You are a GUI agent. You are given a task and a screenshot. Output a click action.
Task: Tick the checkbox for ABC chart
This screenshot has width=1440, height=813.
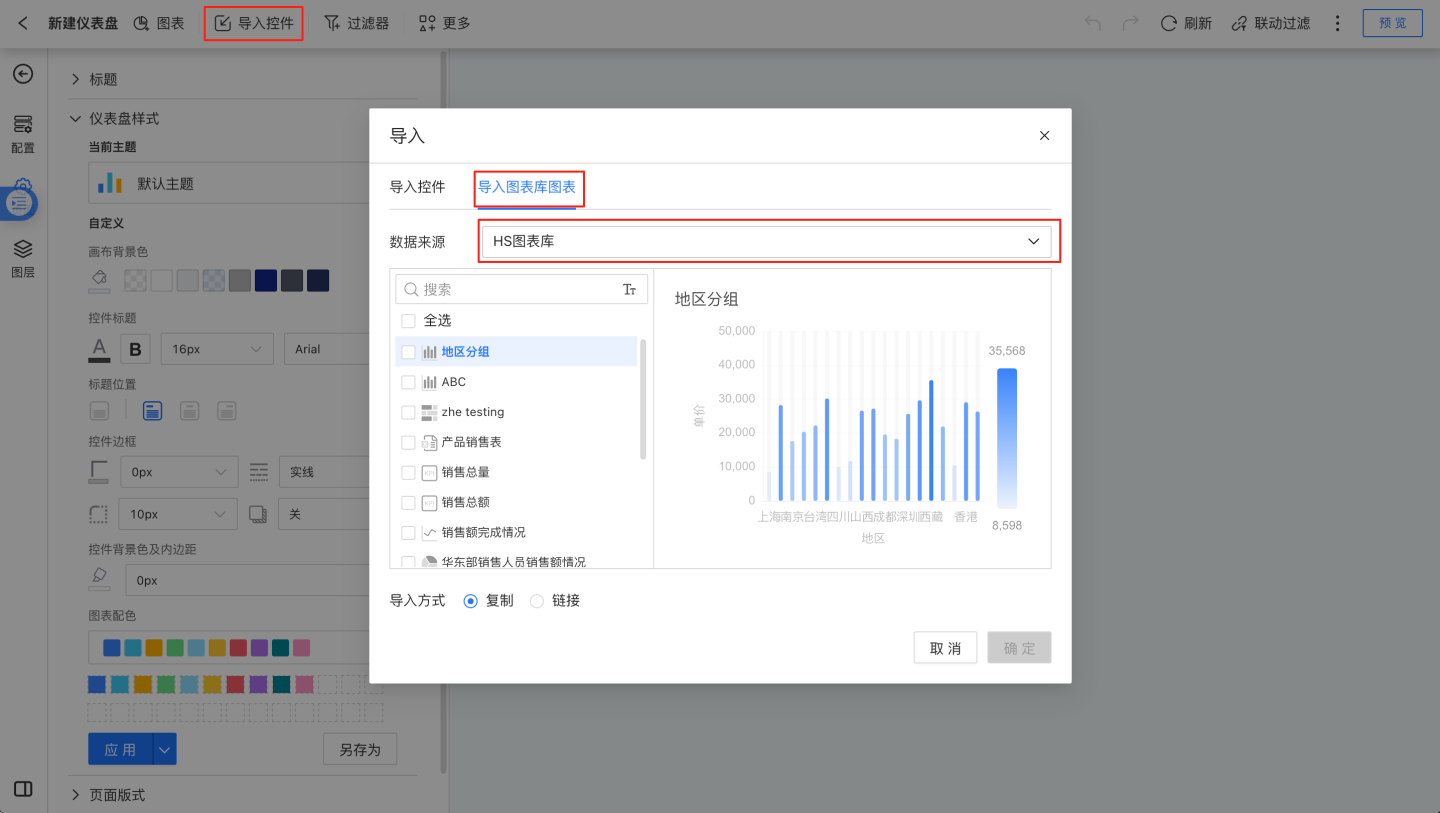tap(408, 382)
